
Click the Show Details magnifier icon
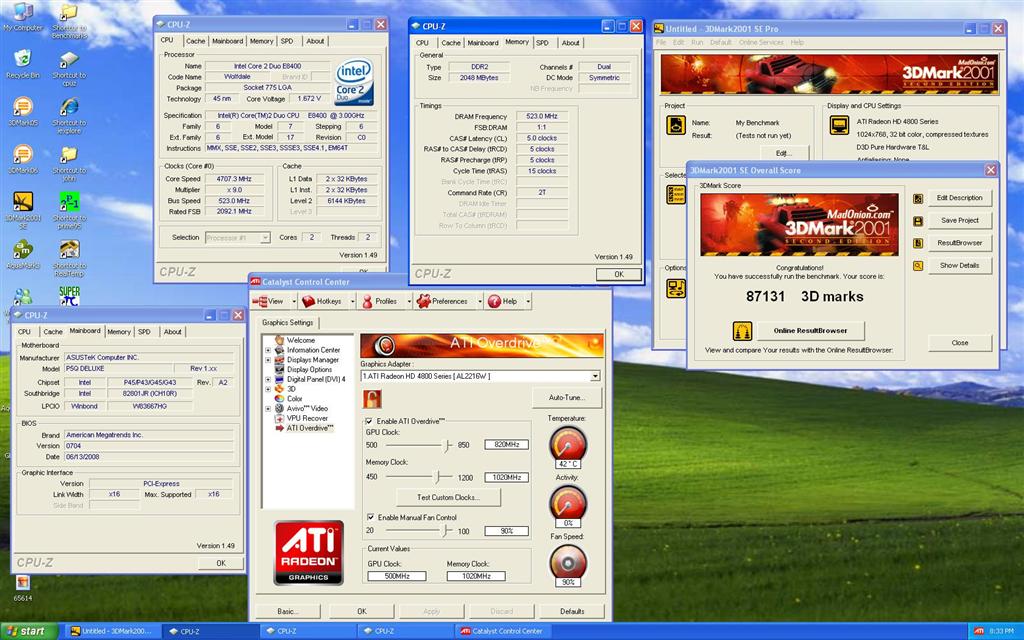coord(918,266)
